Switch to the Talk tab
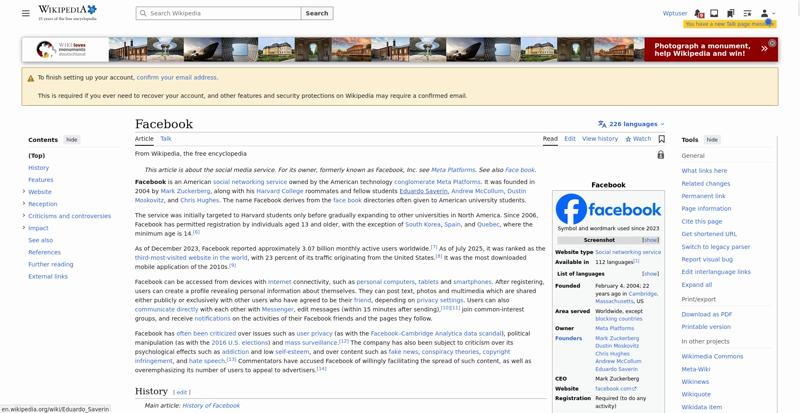This screenshot has width=800, height=413. [x=166, y=139]
